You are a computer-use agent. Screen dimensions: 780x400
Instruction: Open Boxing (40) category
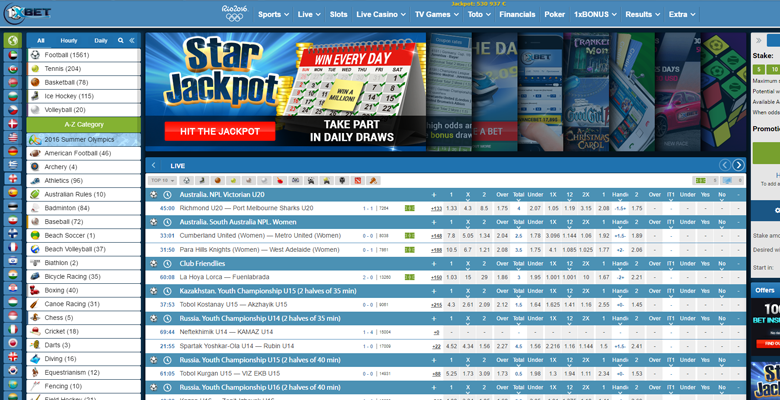pos(84,290)
